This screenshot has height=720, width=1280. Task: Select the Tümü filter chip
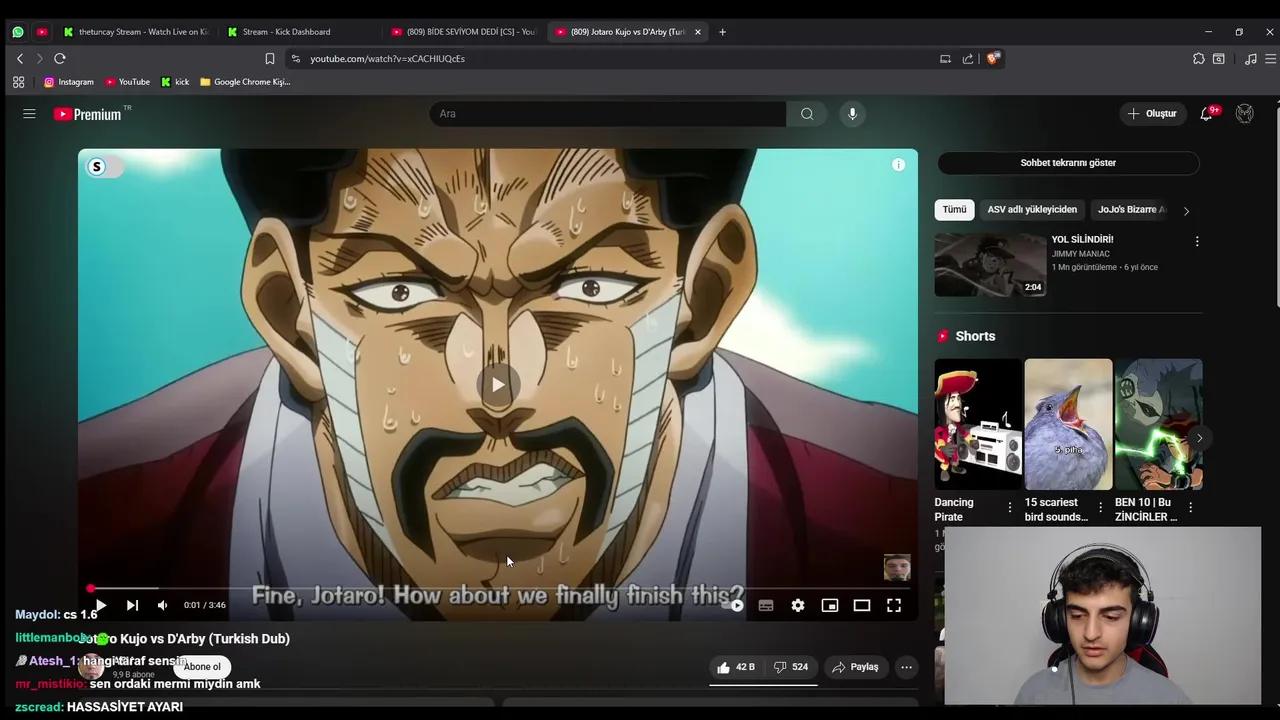(954, 210)
